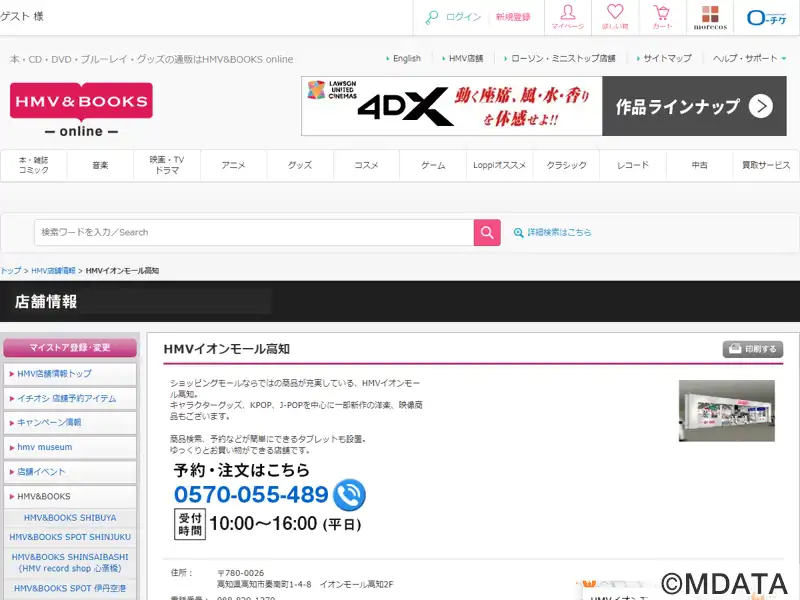
Task: Focus the search keyword input field
Action: coord(254,233)
